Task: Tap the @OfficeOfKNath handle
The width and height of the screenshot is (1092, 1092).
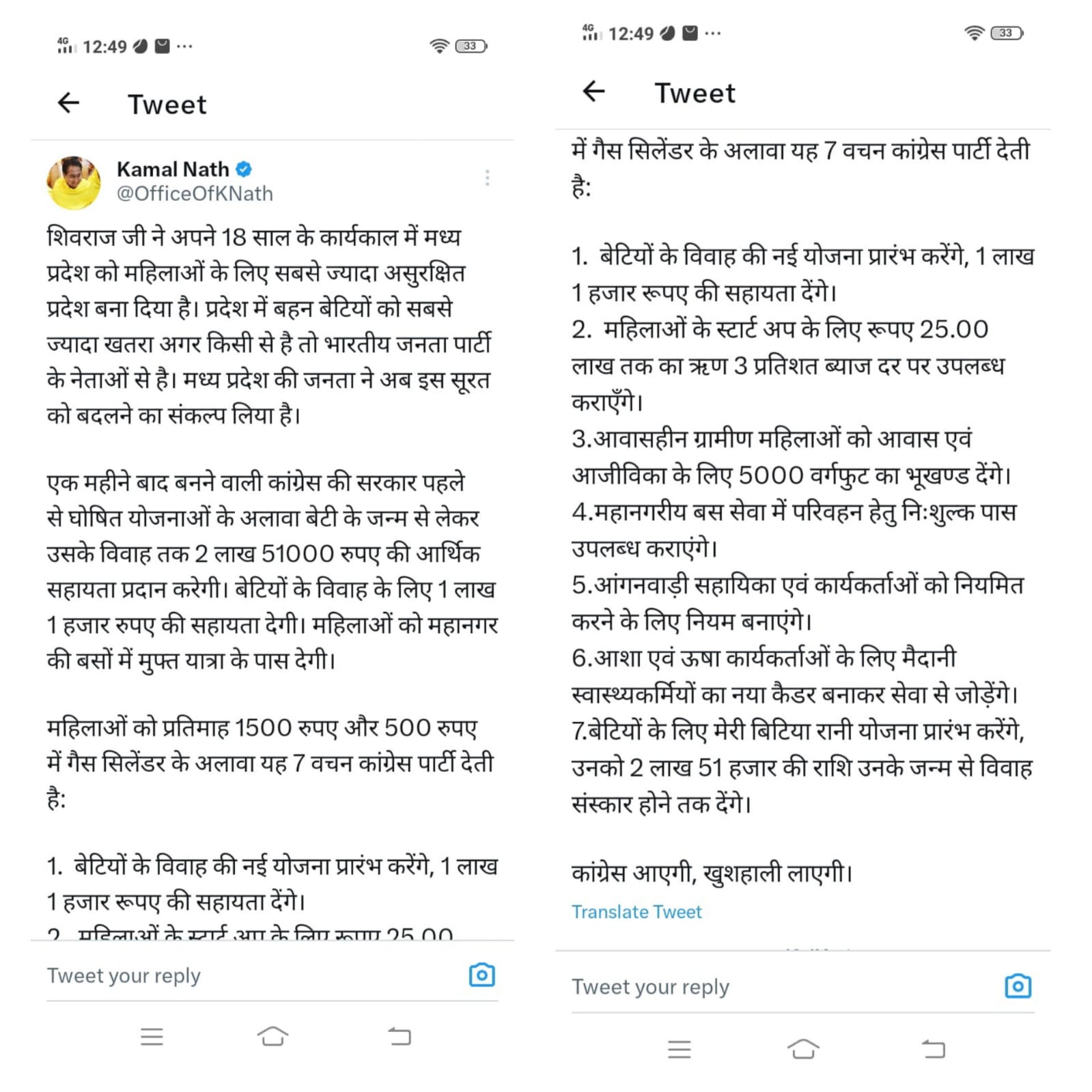Action: click(194, 194)
